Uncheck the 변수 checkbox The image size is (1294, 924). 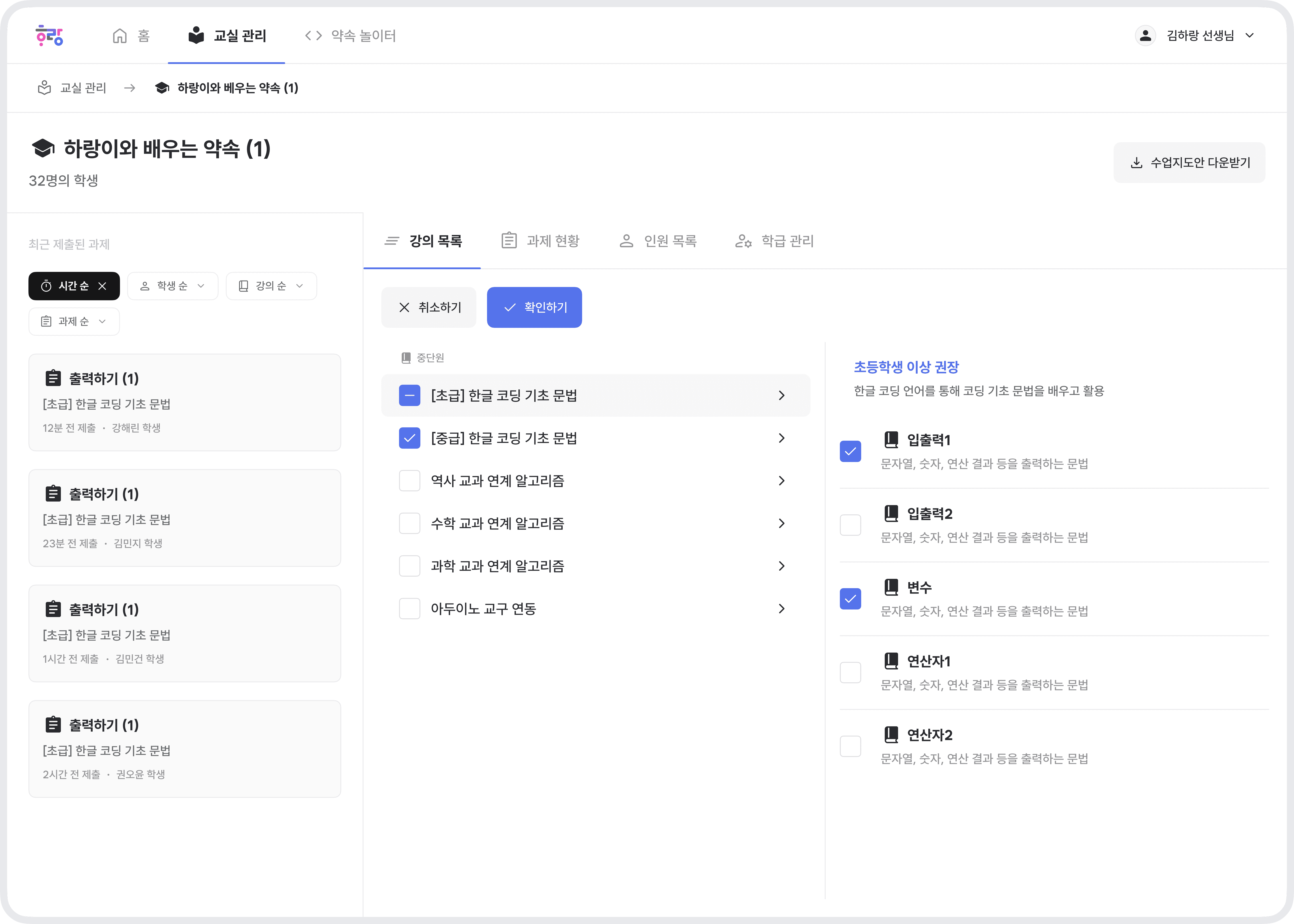850,599
